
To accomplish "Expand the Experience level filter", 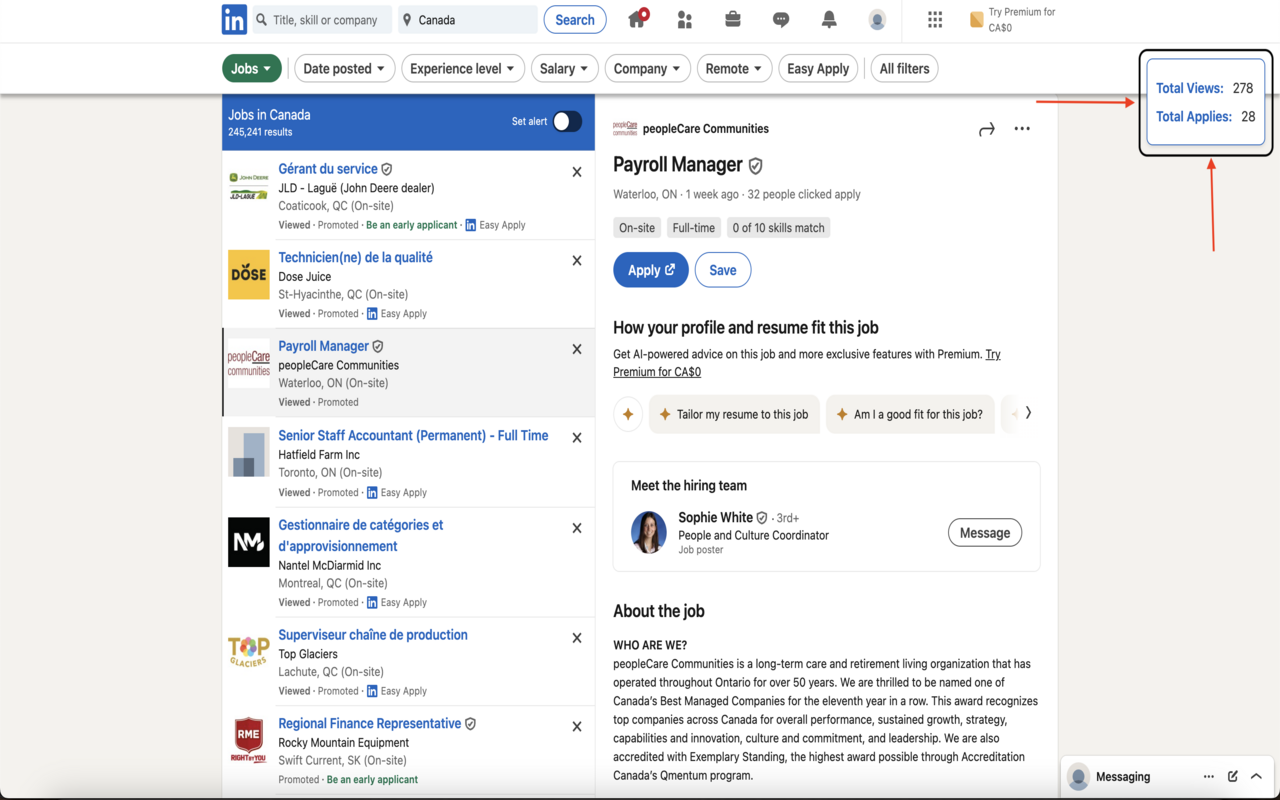I will (462, 69).
